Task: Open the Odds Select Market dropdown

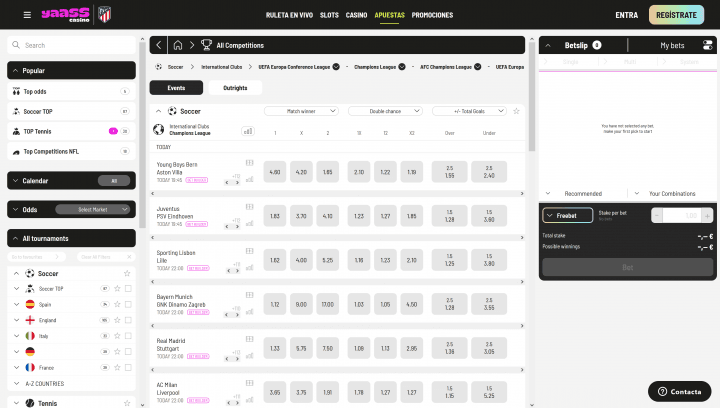Action: (x=93, y=209)
